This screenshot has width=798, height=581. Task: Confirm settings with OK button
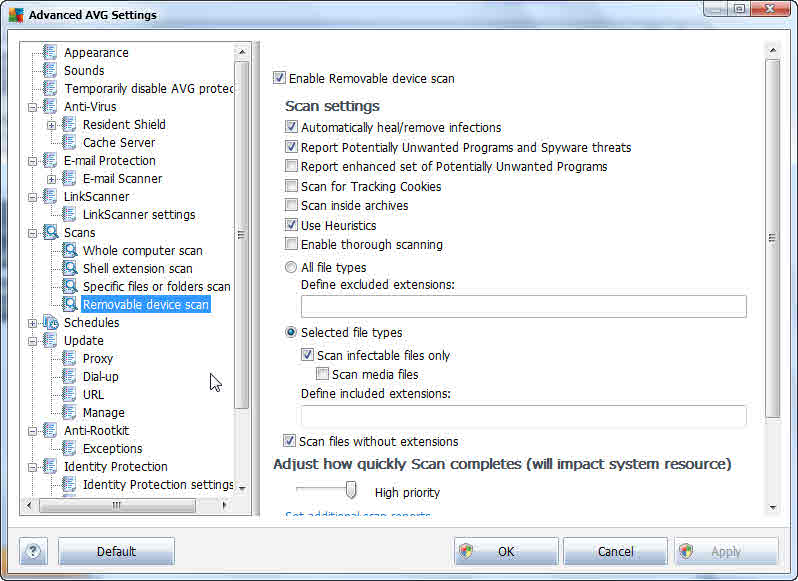506,551
